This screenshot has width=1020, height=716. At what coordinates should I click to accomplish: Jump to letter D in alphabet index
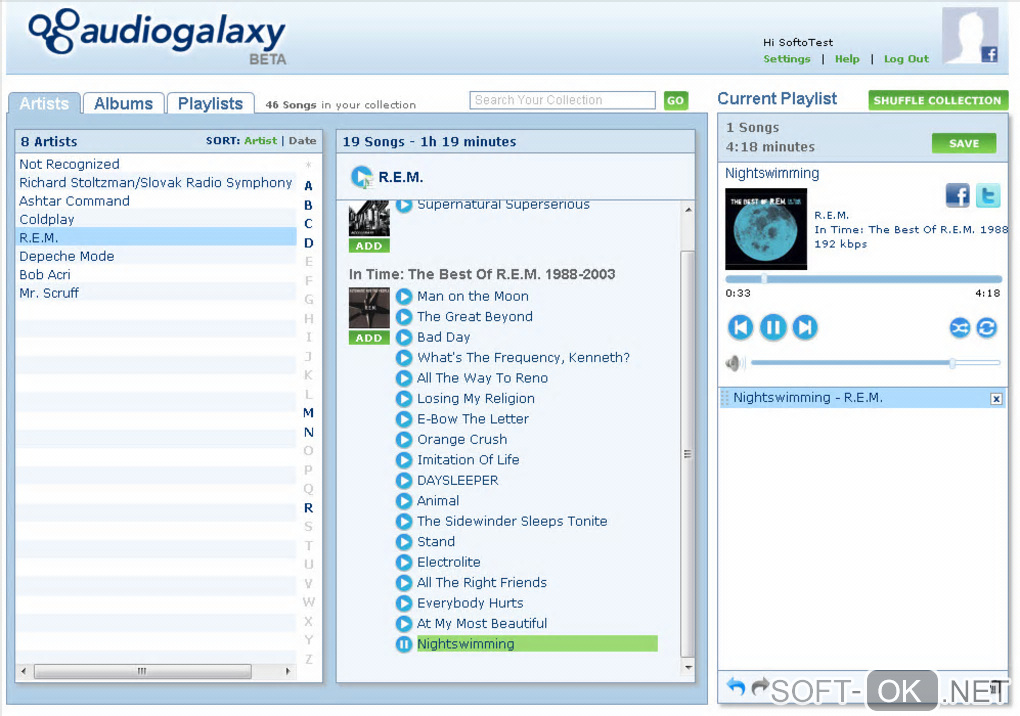pyautogui.click(x=308, y=243)
